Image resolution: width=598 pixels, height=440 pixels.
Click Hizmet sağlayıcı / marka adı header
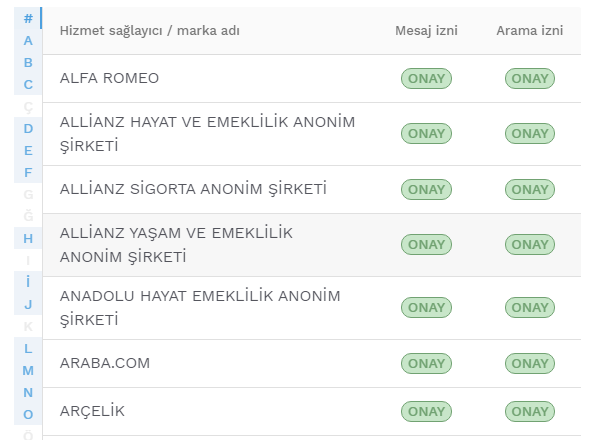click(150, 31)
